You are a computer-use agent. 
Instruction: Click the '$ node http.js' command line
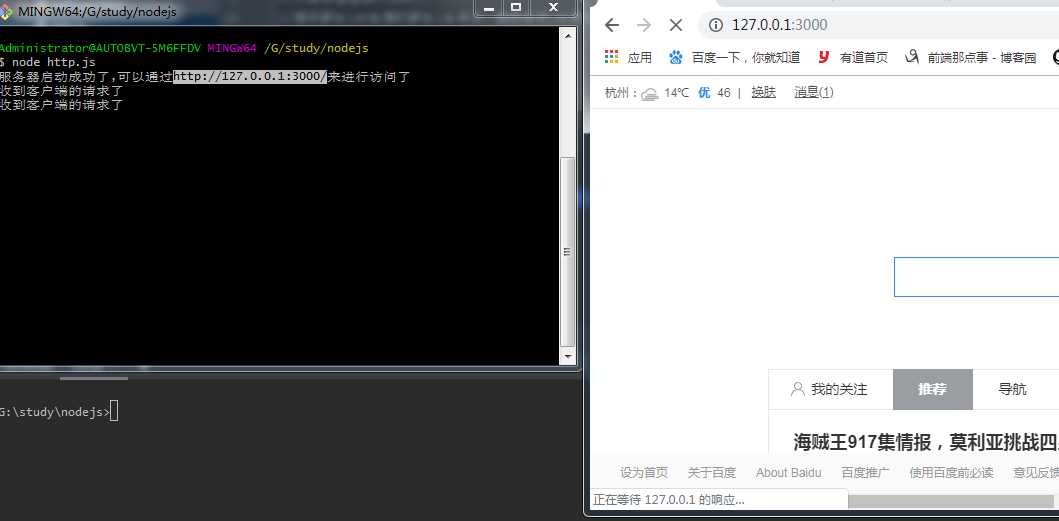(48, 62)
